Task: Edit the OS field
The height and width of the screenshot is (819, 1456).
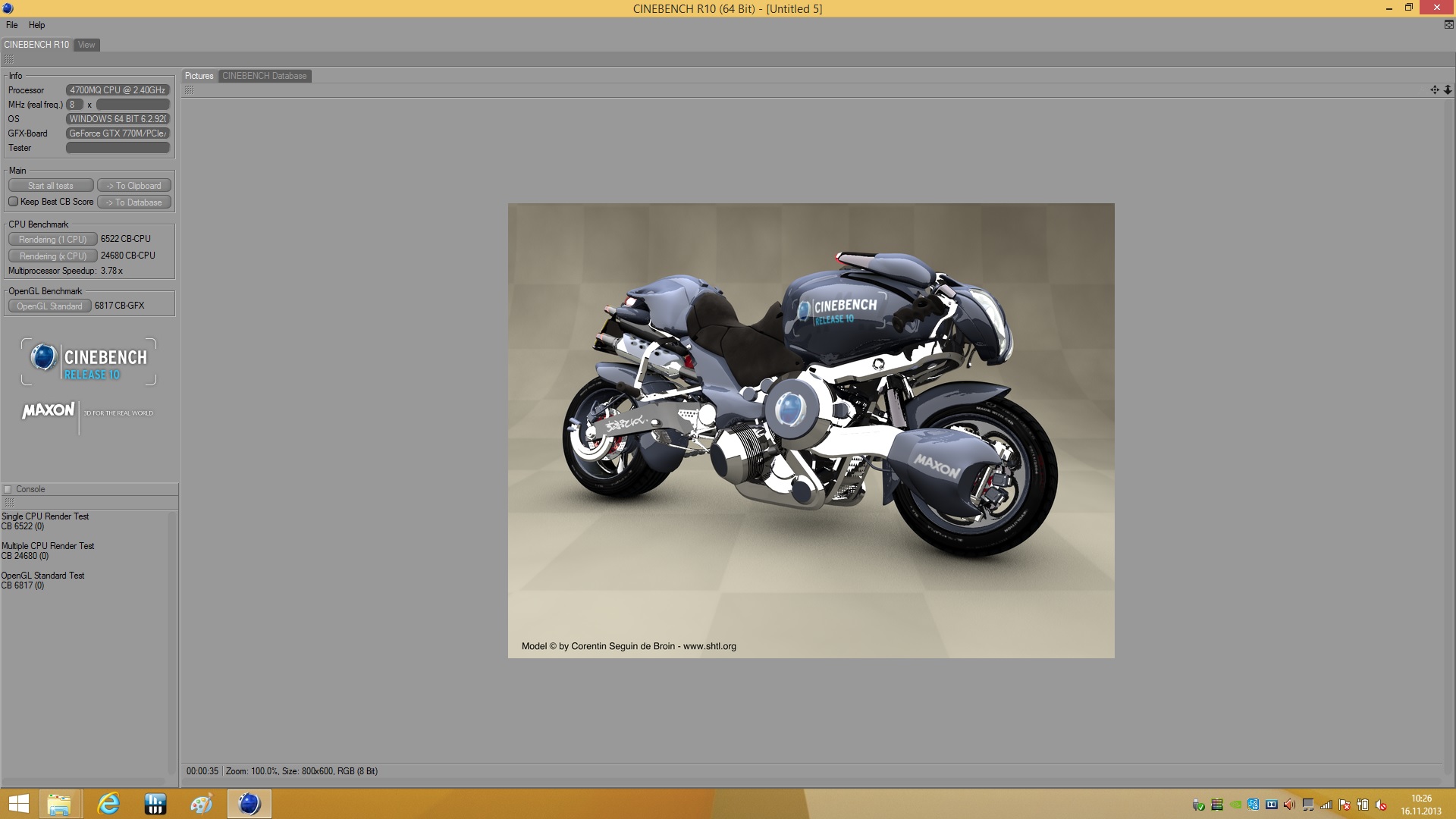Action: pyautogui.click(x=118, y=119)
